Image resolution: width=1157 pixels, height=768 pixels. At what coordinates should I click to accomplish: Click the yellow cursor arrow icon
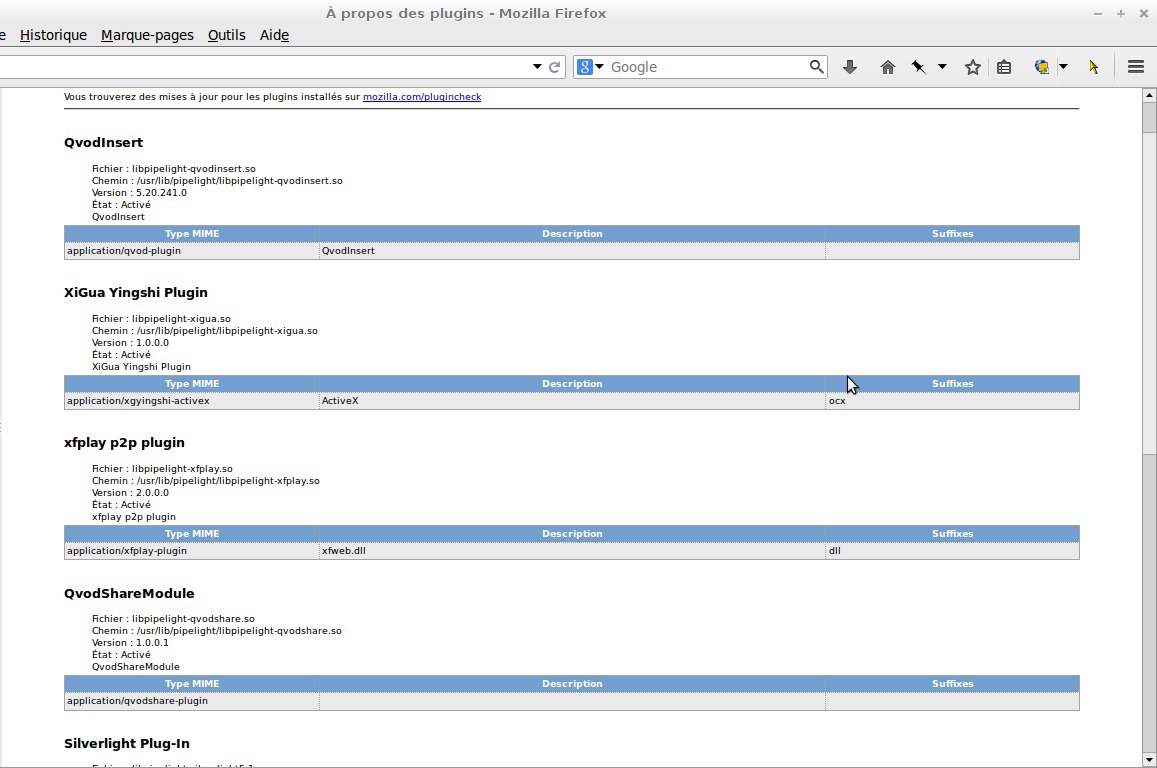click(x=1094, y=67)
